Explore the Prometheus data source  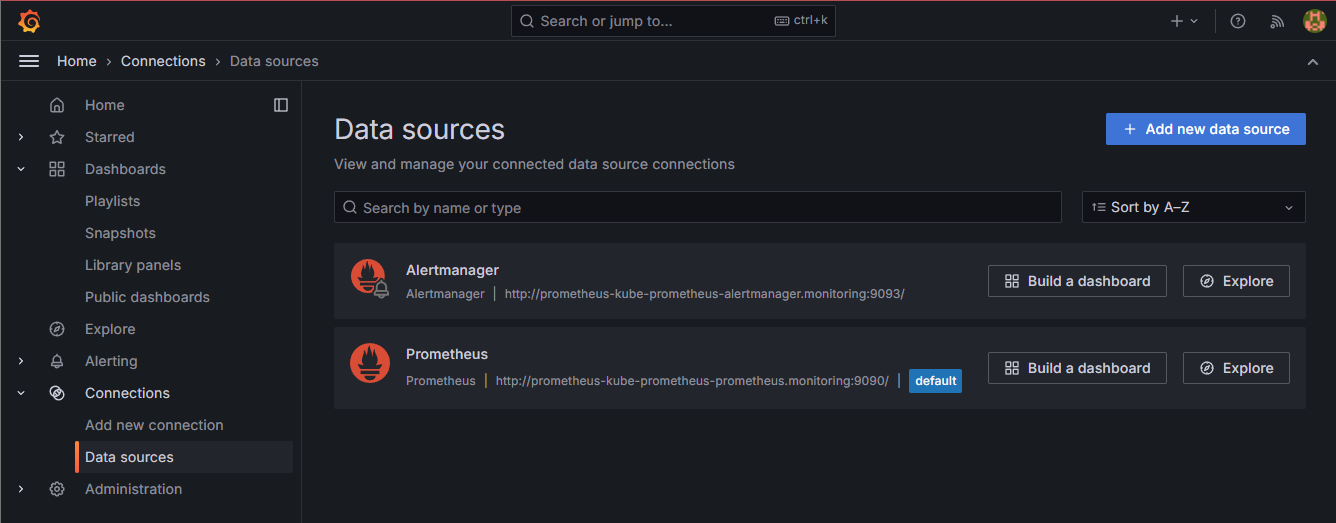[1236, 368]
